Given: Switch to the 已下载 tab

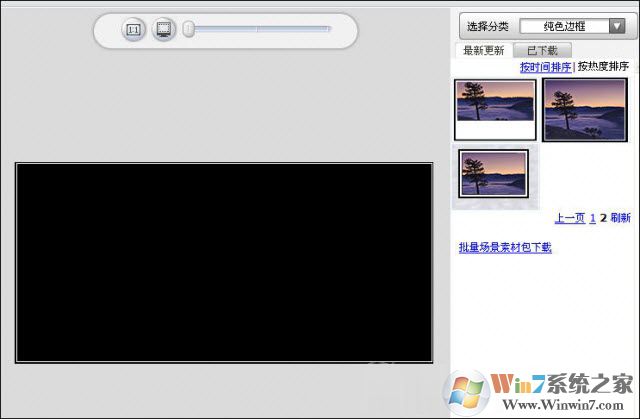Looking at the screenshot, I should pyautogui.click(x=542, y=51).
